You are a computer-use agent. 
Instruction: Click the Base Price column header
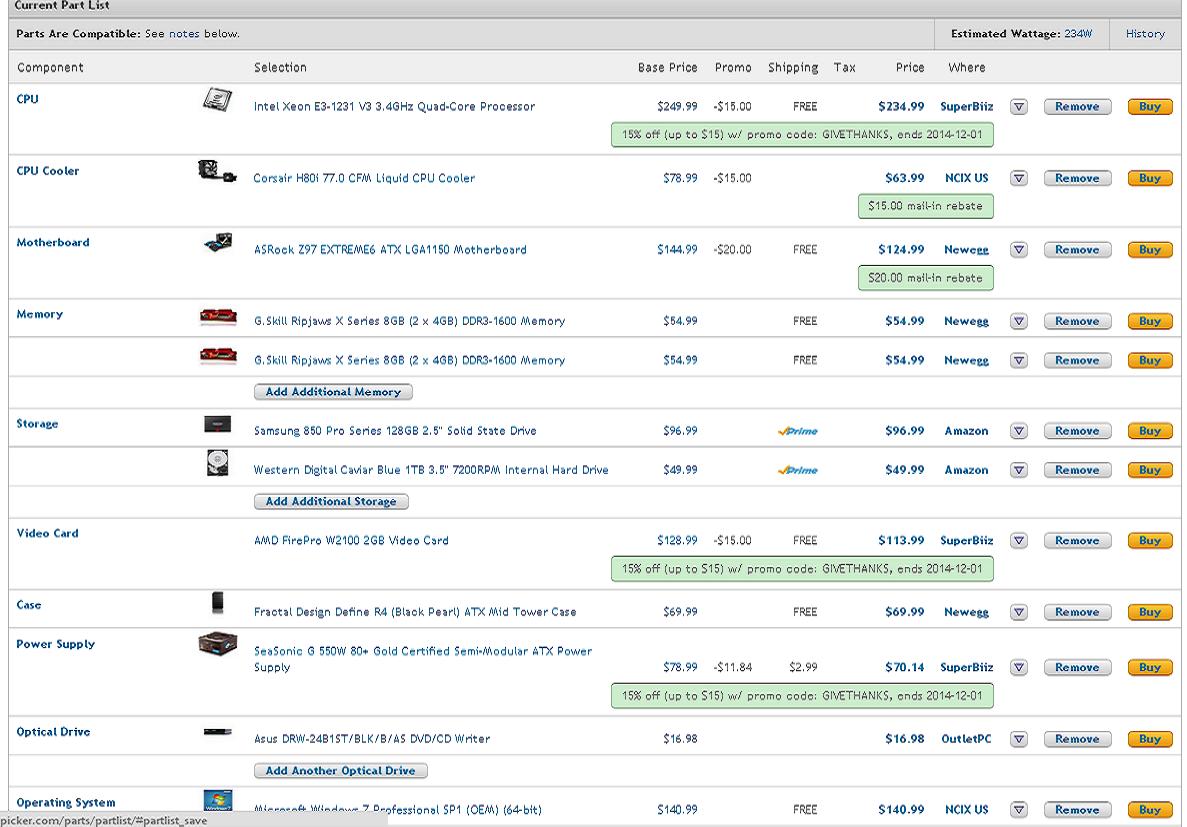click(x=668, y=67)
